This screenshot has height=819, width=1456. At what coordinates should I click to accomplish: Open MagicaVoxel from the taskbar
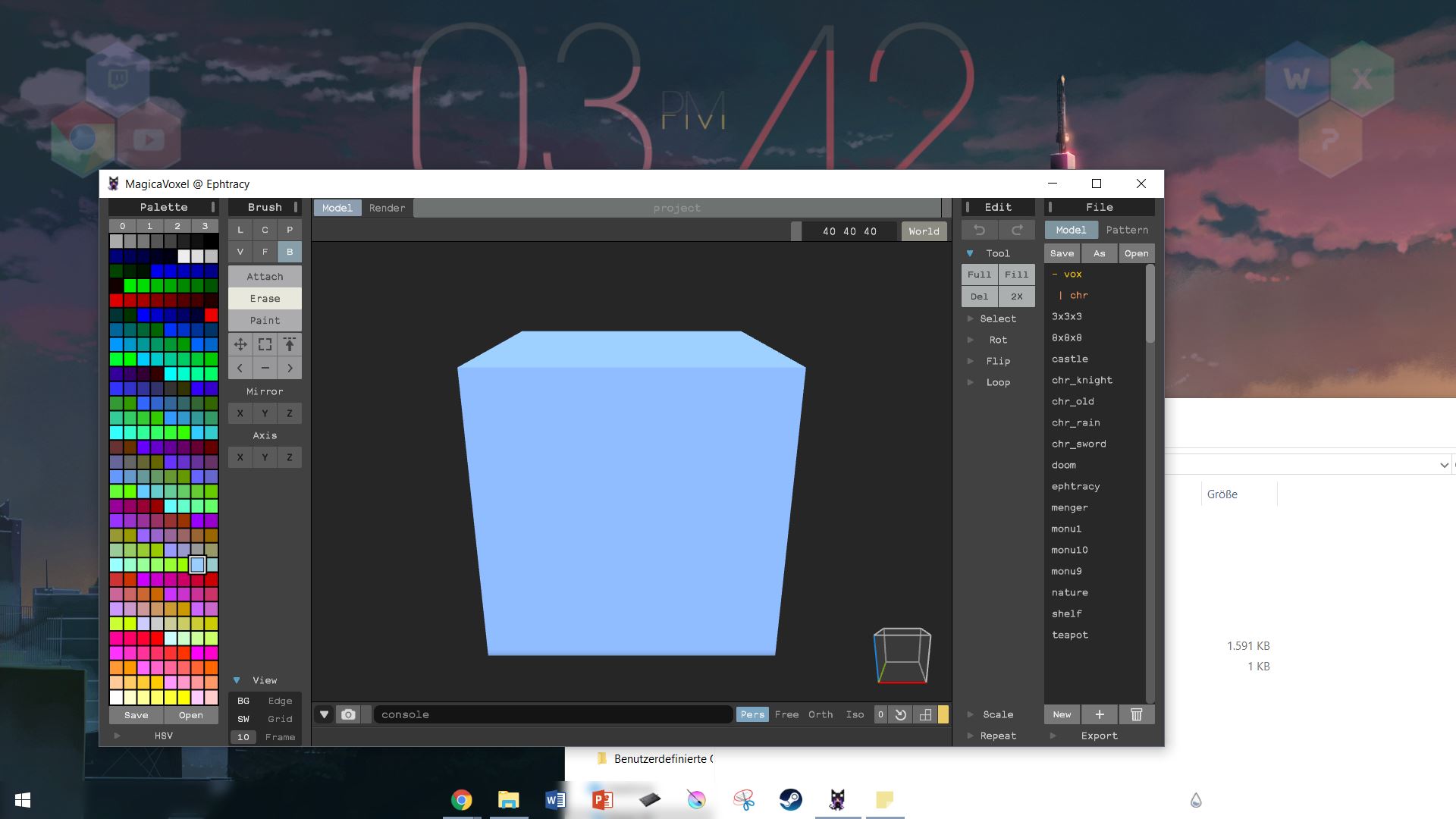point(837,800)
